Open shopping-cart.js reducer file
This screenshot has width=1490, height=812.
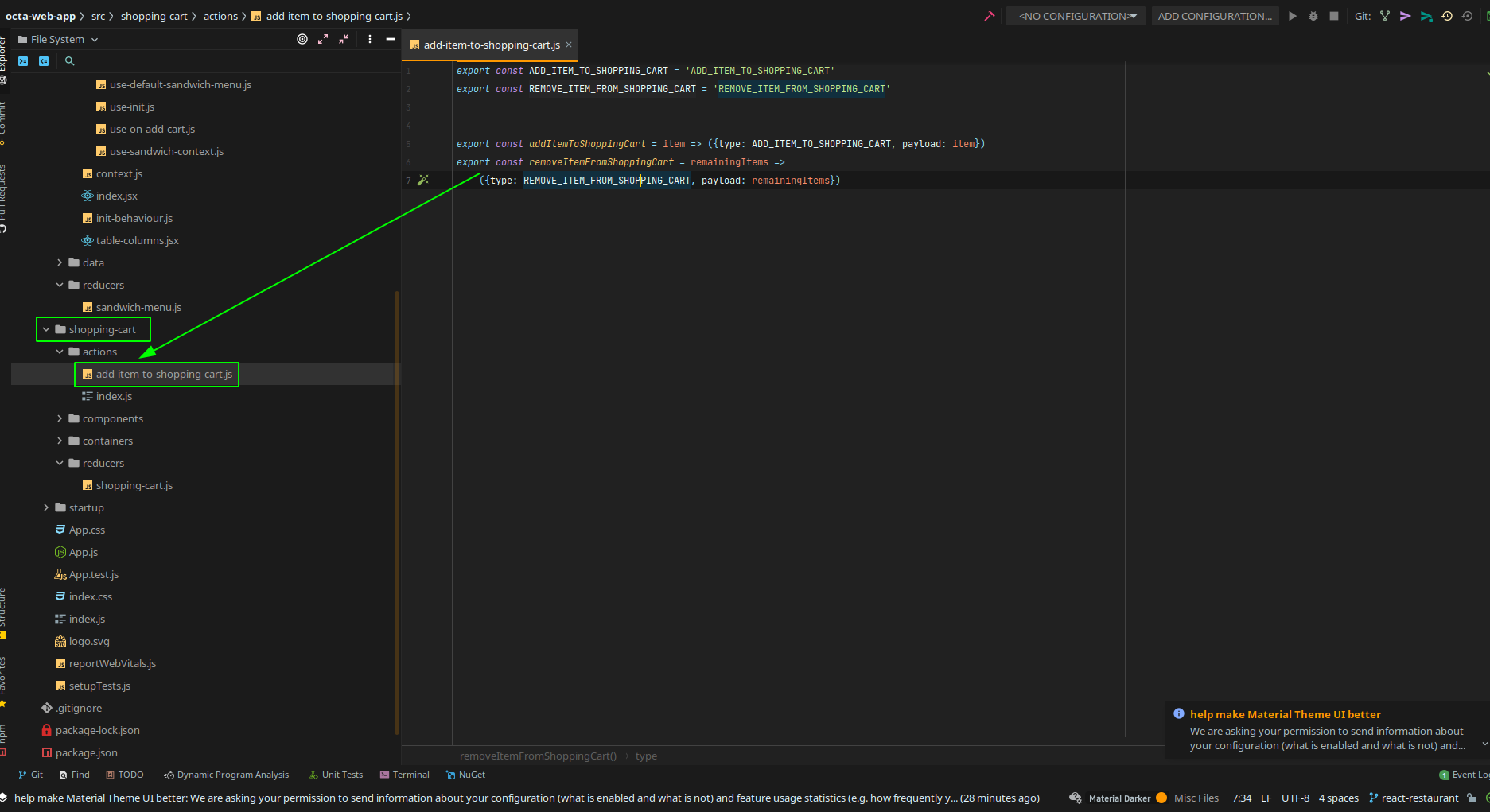click(134, 485)
